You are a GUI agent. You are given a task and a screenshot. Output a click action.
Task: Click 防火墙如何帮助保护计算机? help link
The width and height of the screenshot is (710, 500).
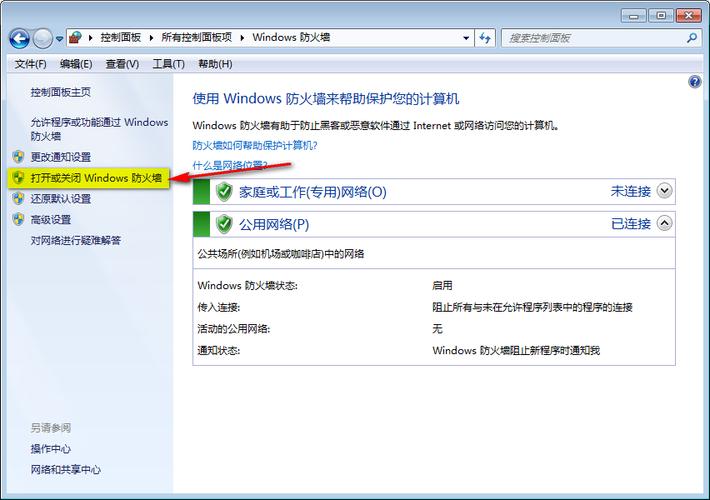(255, 145)
